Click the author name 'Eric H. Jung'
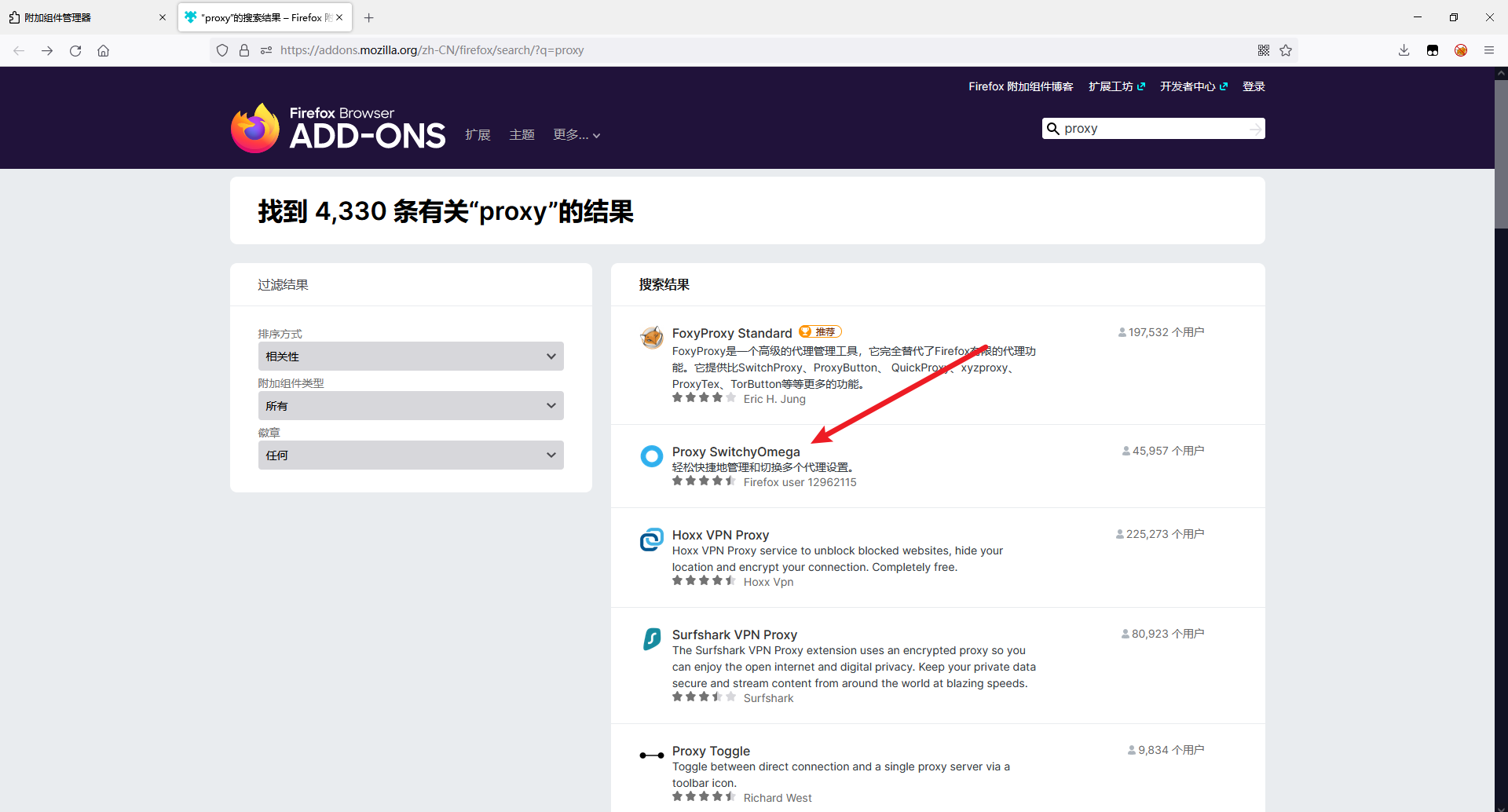Image resolution: width=1508 pixels, height=812 pixels. click(774, 399)
